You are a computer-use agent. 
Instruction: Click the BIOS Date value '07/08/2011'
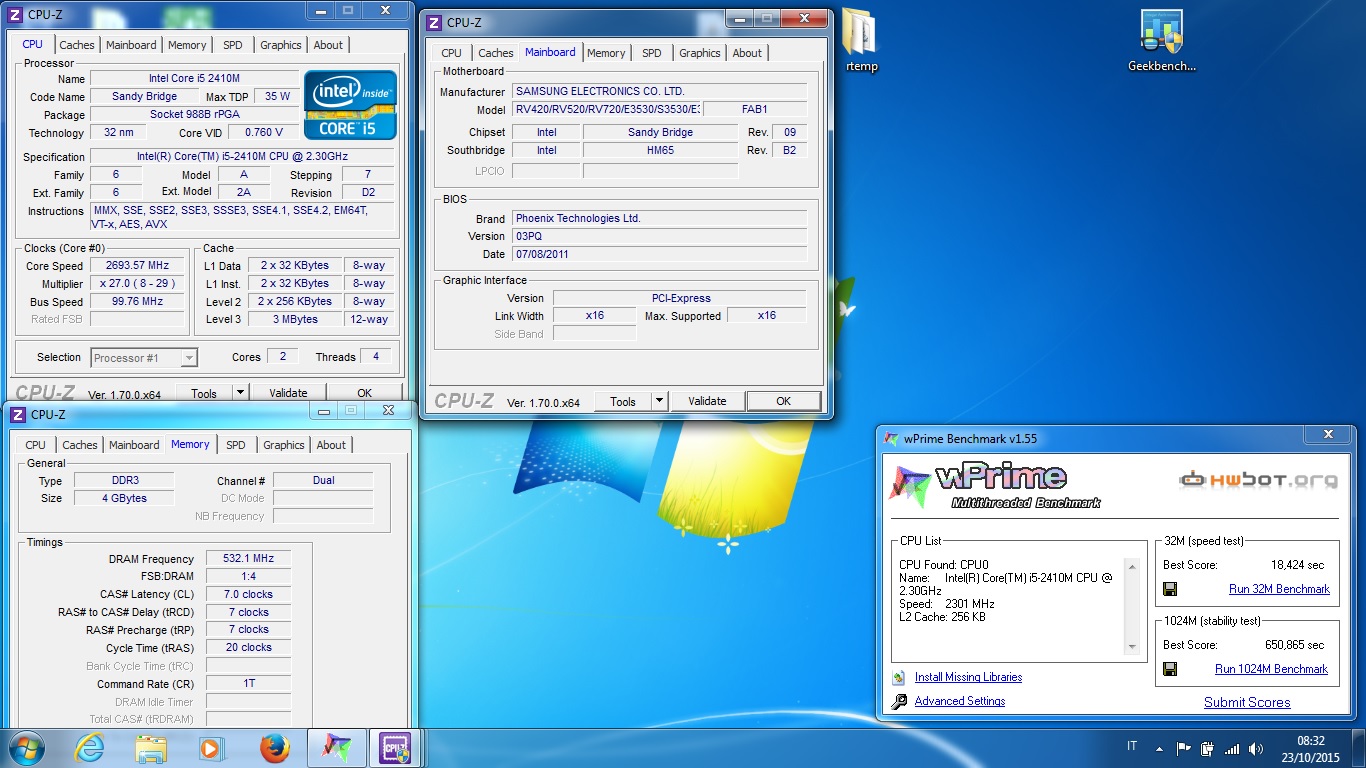coord(660,254)
